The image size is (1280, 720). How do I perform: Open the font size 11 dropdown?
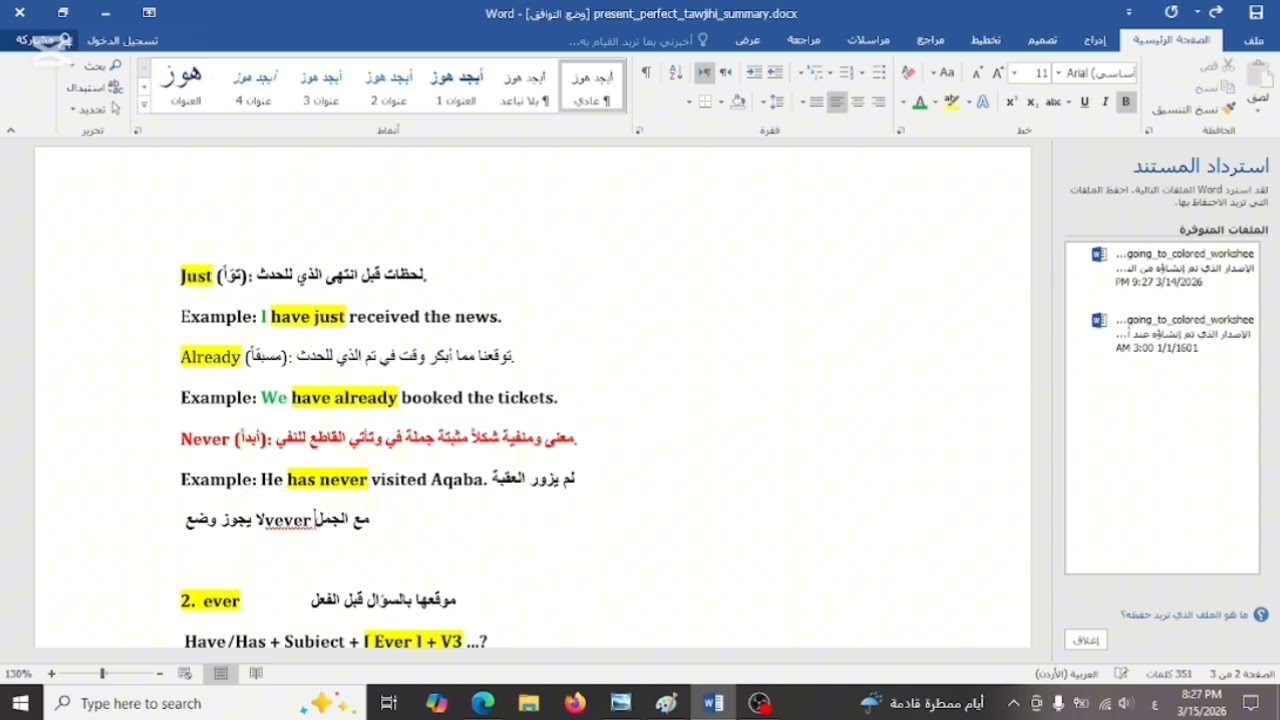pyautogui.click(x=1015, y=73)
